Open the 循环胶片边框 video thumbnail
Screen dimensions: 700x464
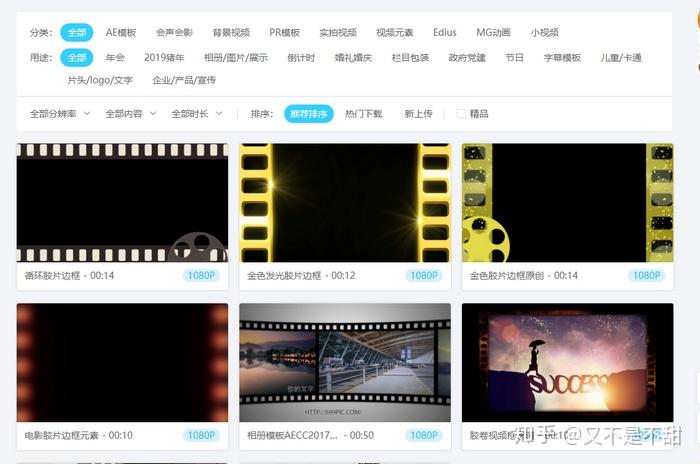click(122, 203)
